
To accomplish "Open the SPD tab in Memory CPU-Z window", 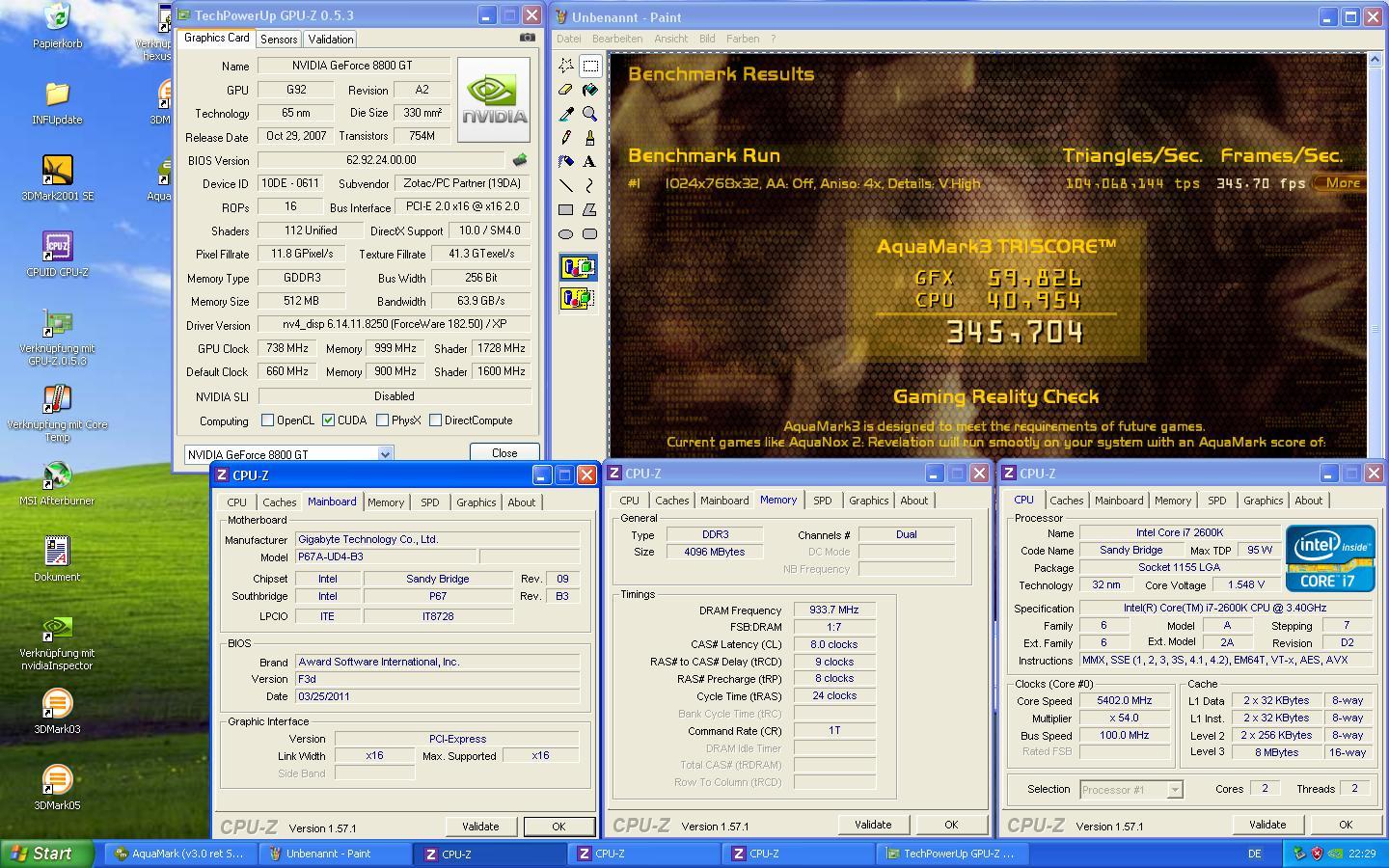I will click(x=822, y=501).
